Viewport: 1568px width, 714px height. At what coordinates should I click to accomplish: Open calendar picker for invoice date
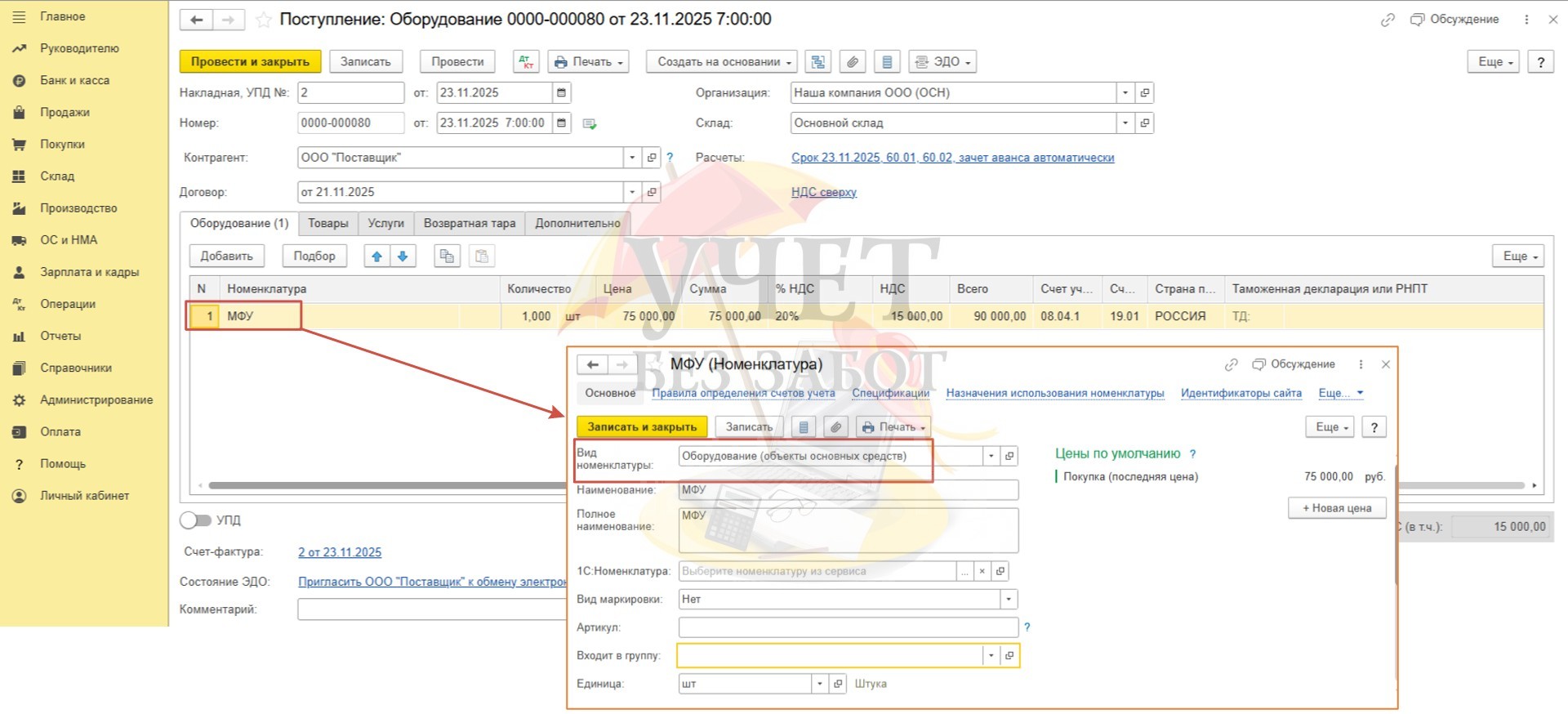561,93
